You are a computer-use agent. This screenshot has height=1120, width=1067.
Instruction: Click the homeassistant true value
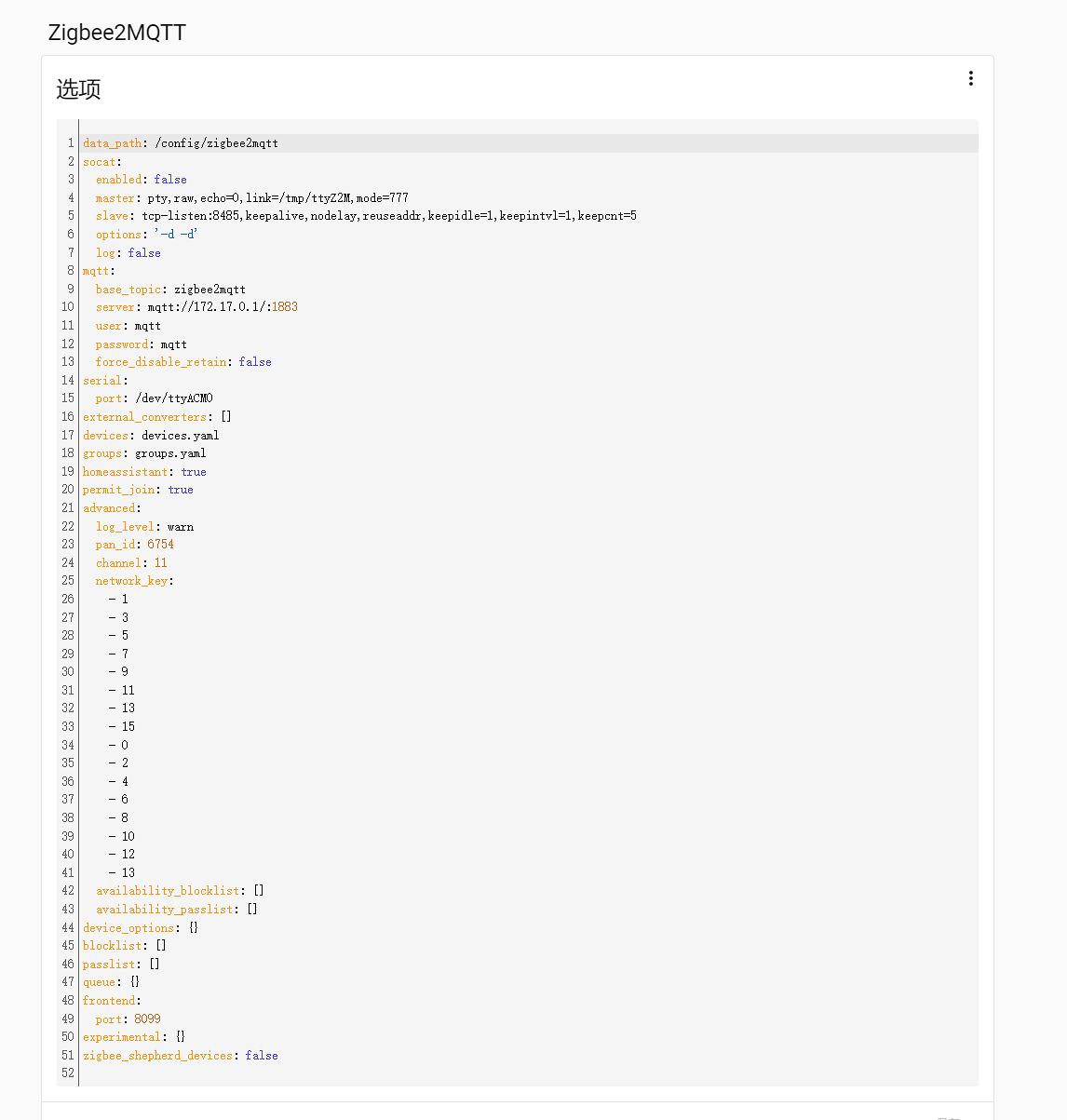coord(194,472)
